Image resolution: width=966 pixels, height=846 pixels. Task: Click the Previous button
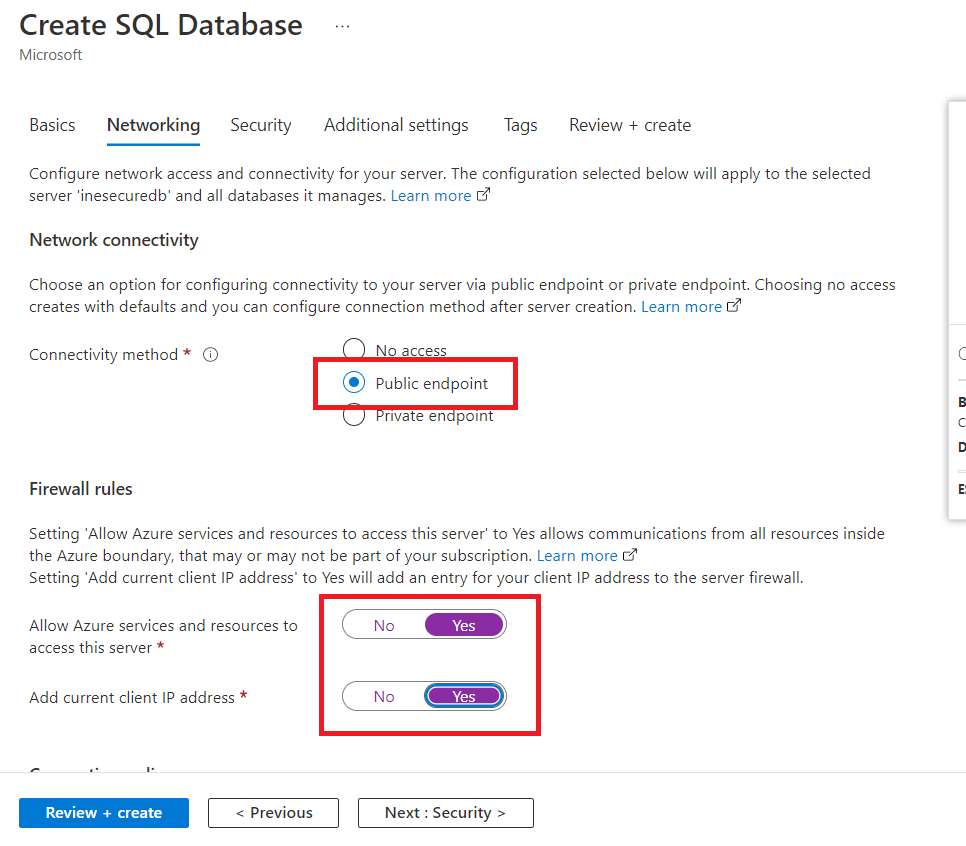273,813
